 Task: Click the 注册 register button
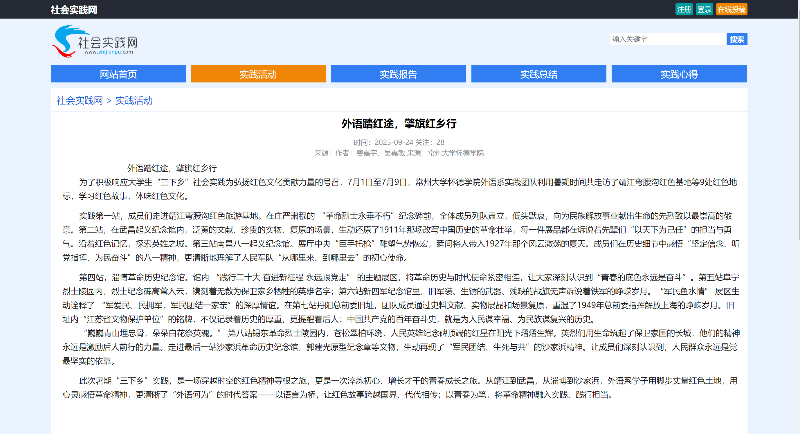pos(683,9)
